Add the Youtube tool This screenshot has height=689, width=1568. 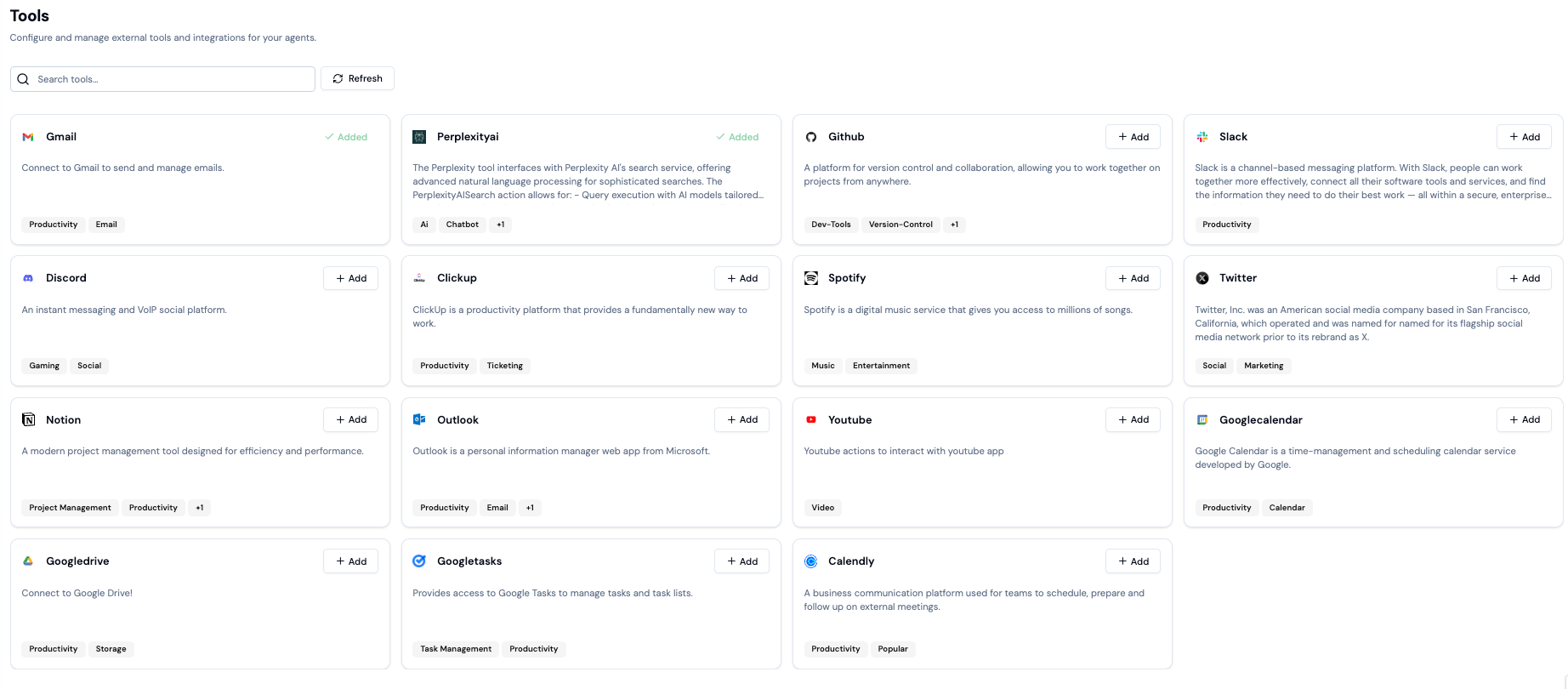[x=1133, y=420]
